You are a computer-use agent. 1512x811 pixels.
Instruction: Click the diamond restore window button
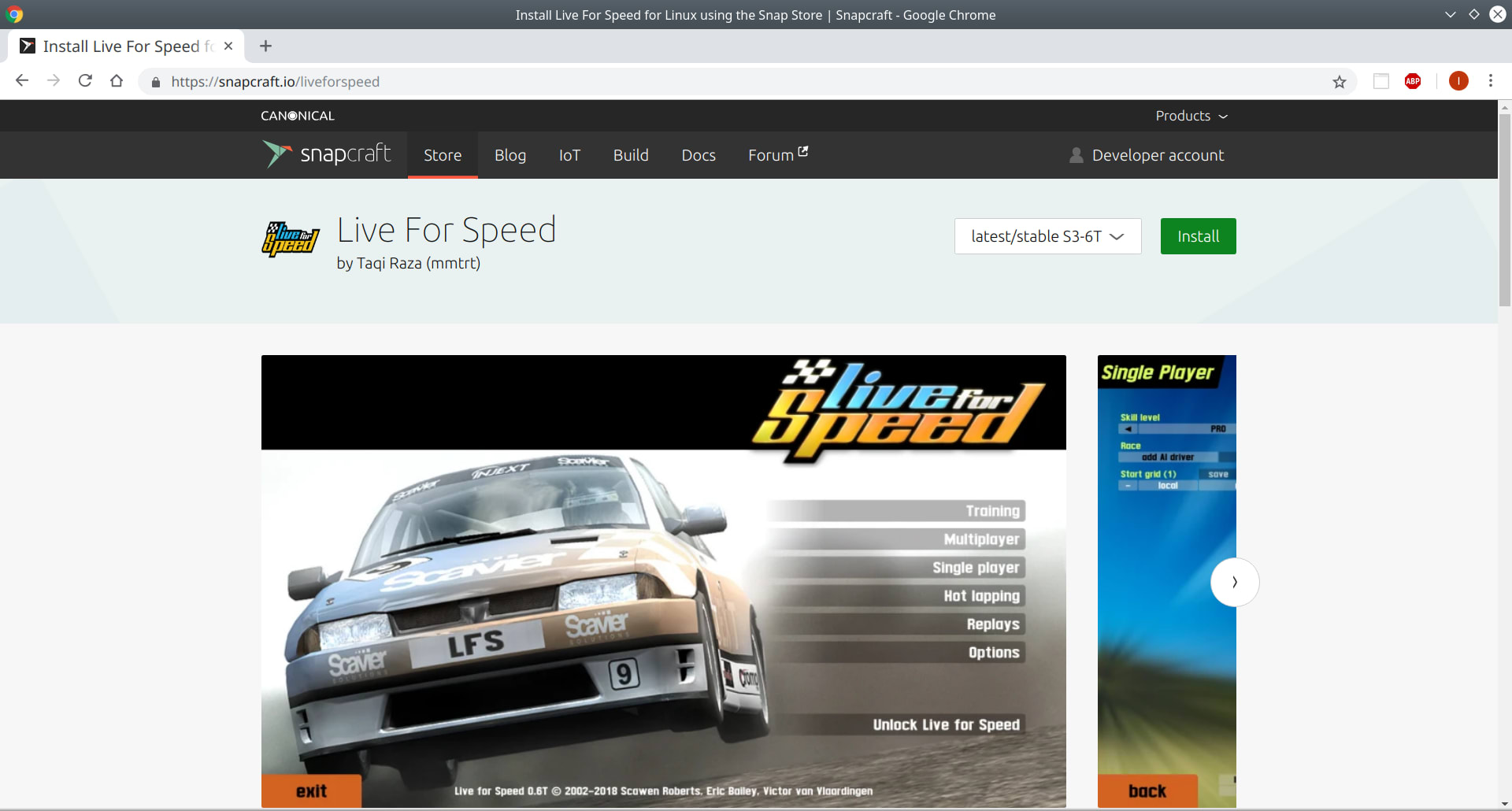[x=1474, y=14]
